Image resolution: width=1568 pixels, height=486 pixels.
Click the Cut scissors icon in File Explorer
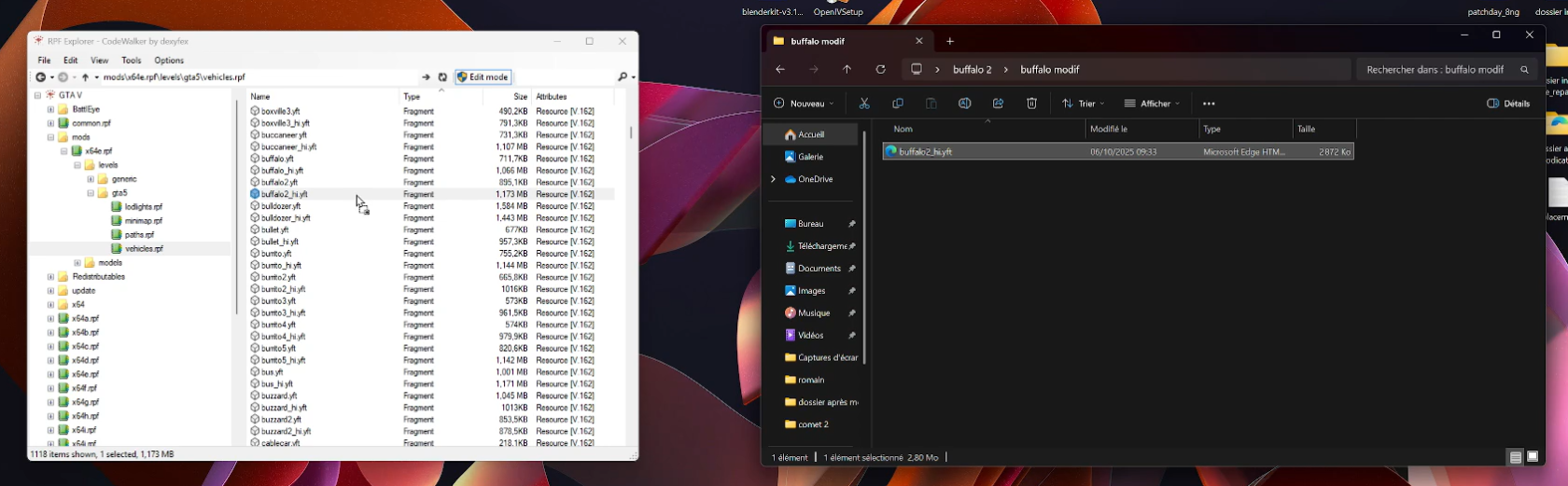click(x=864, y=104)
